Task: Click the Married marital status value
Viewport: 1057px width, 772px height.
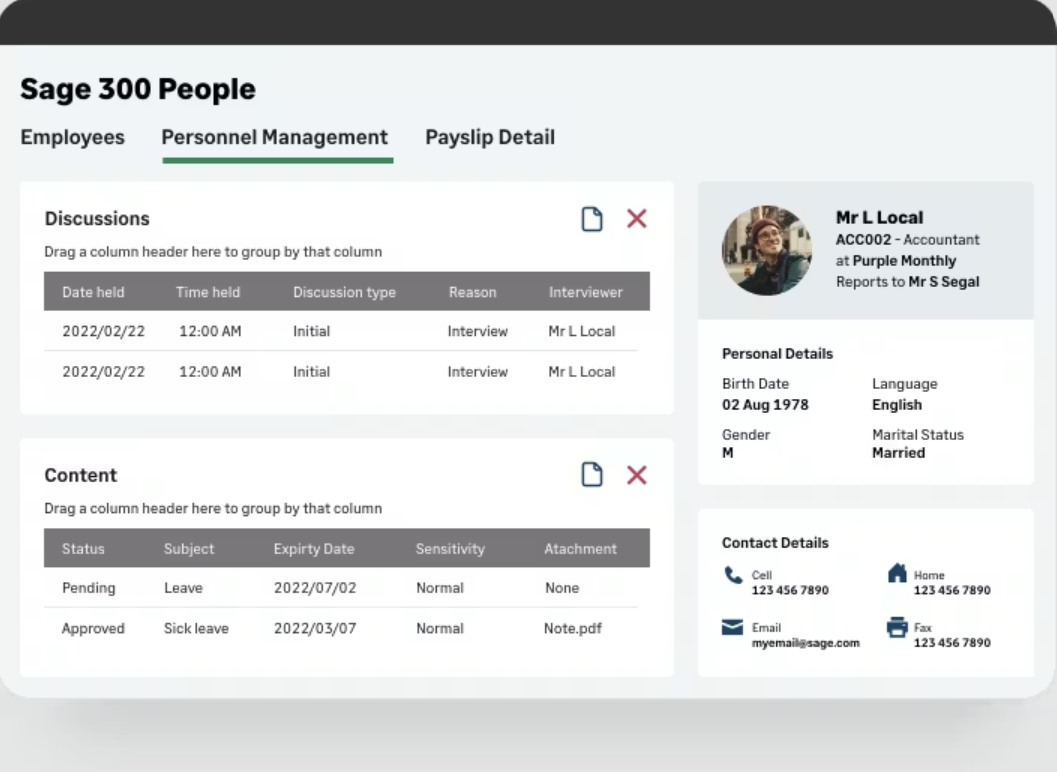Action: [x=899, y=453]
